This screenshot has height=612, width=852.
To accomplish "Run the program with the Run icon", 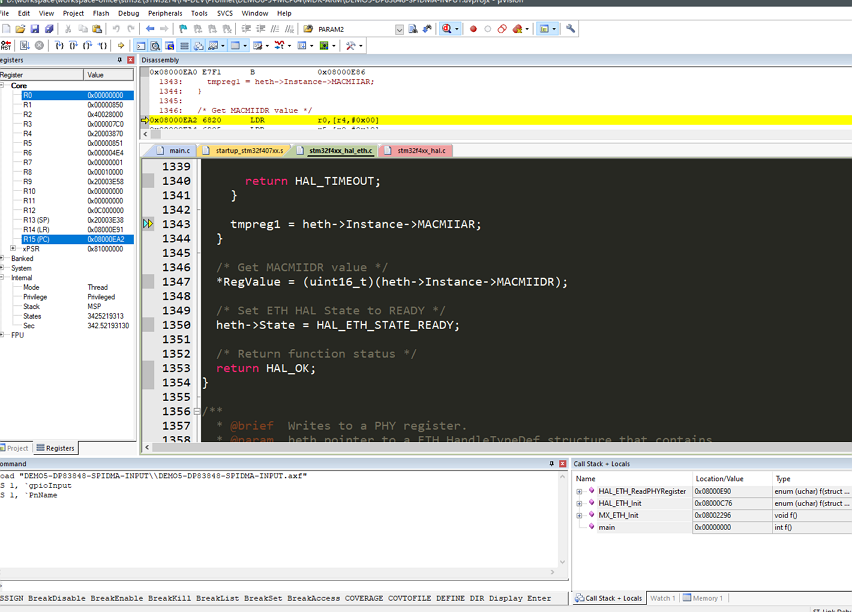I will (x=24, y=46).
